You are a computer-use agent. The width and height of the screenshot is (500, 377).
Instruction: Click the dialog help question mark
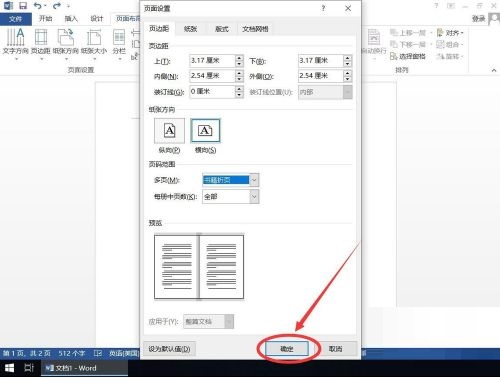[323, 8]
